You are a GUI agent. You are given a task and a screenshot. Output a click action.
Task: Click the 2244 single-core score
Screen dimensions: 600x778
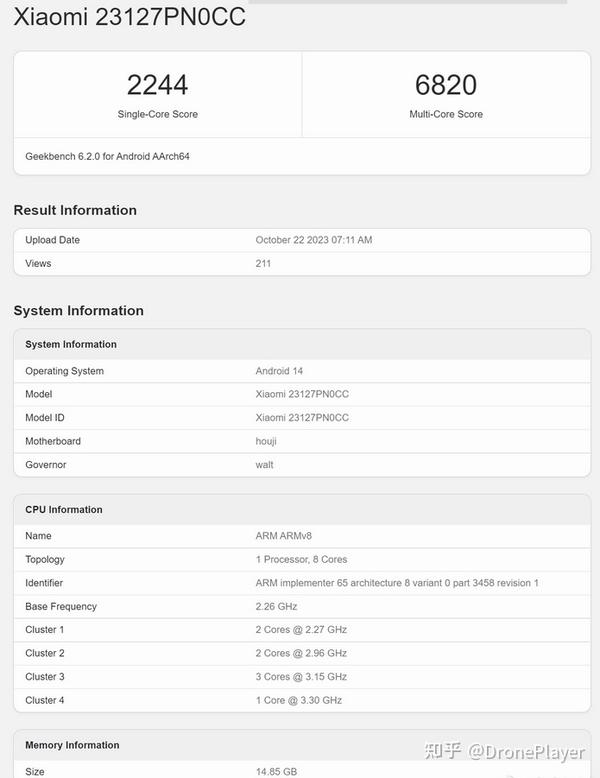tap(158, 85)
